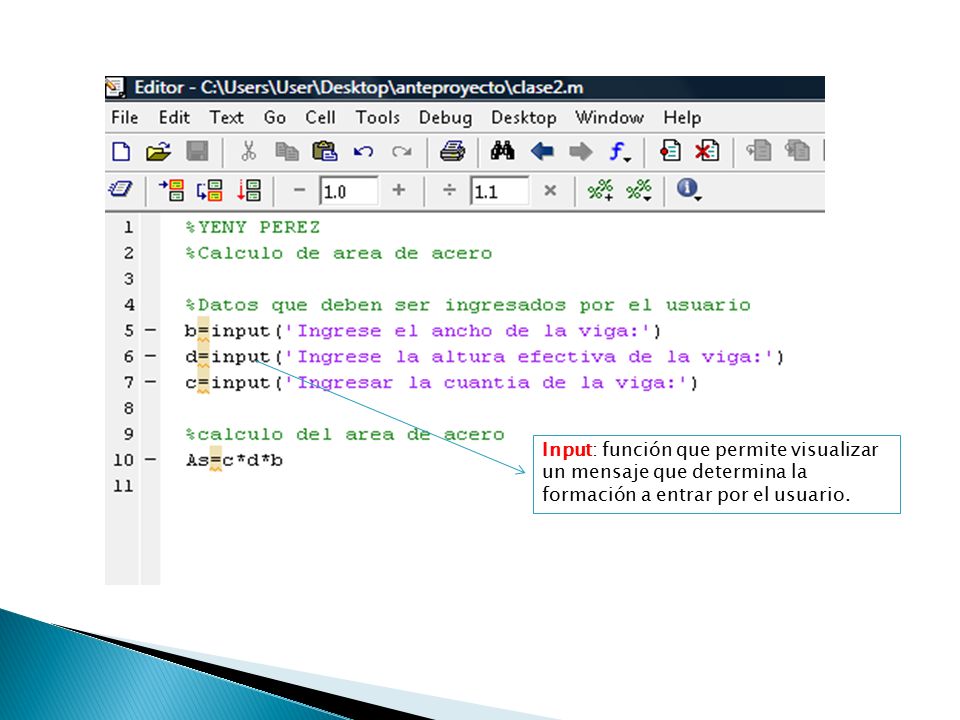Toggle breakpoint dash on line 10
Screen dimensions: 960x720
[150, 459]
